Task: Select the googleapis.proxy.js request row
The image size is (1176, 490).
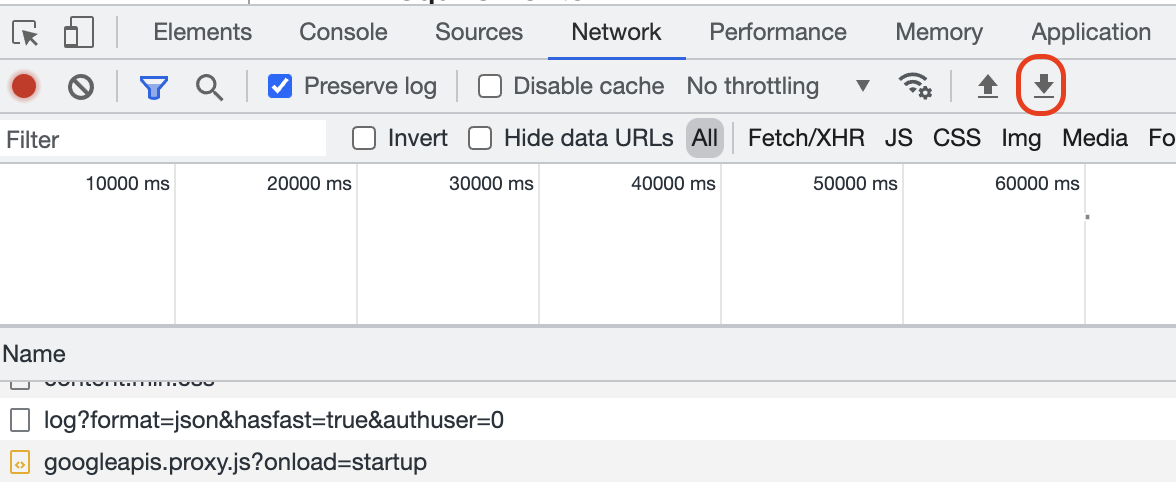Action: click(x=235, y=462)
